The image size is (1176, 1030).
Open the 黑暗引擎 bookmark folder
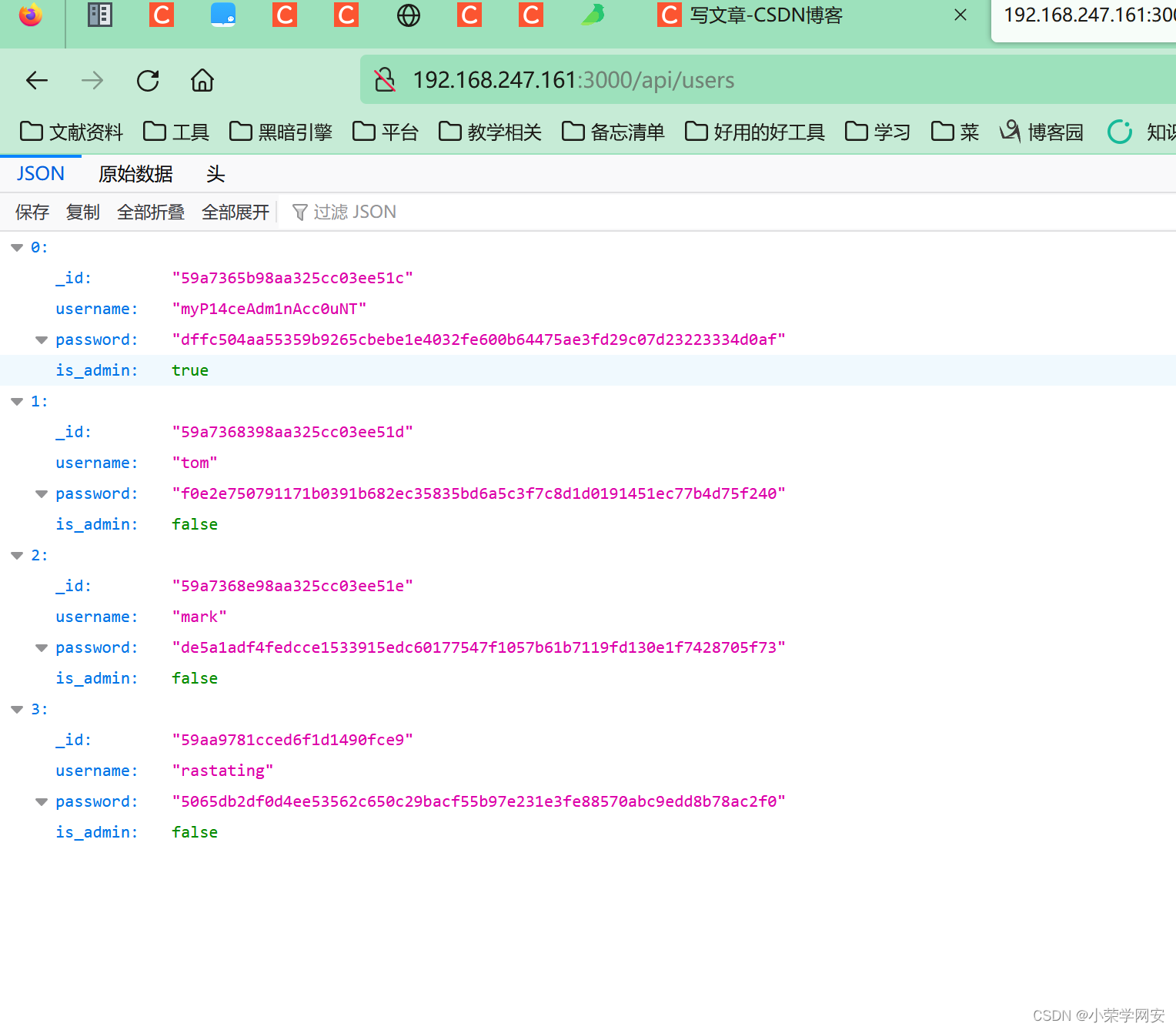[281, 132]
